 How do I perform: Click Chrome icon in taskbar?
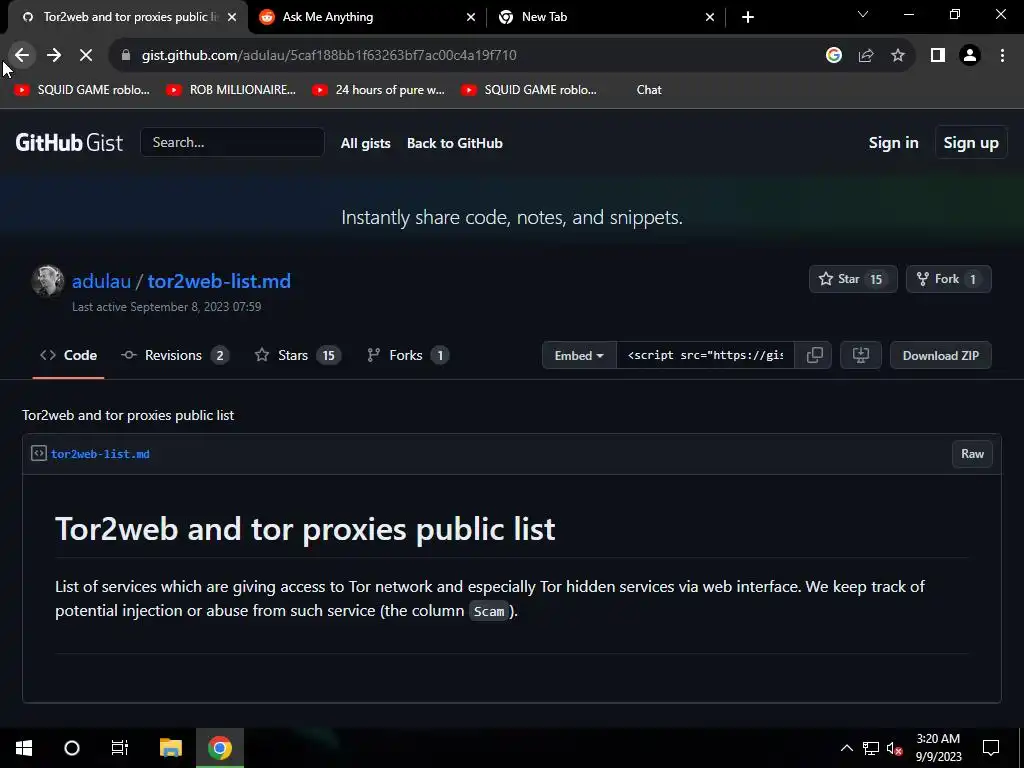tap(220, 748)
